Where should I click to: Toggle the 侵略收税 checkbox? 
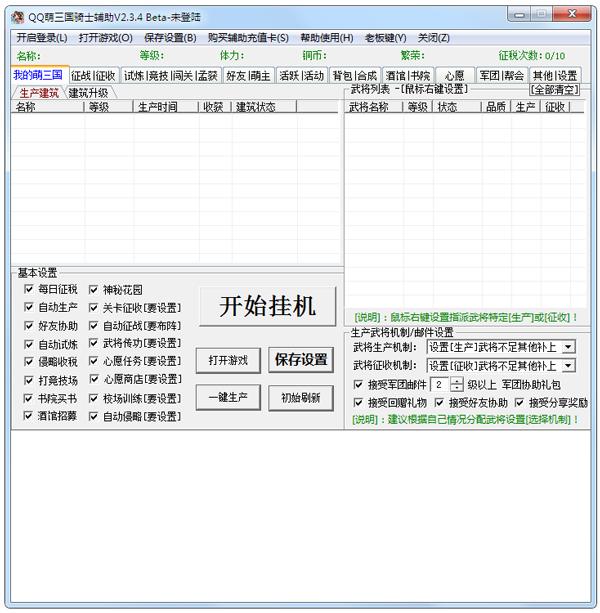point(28,362)
